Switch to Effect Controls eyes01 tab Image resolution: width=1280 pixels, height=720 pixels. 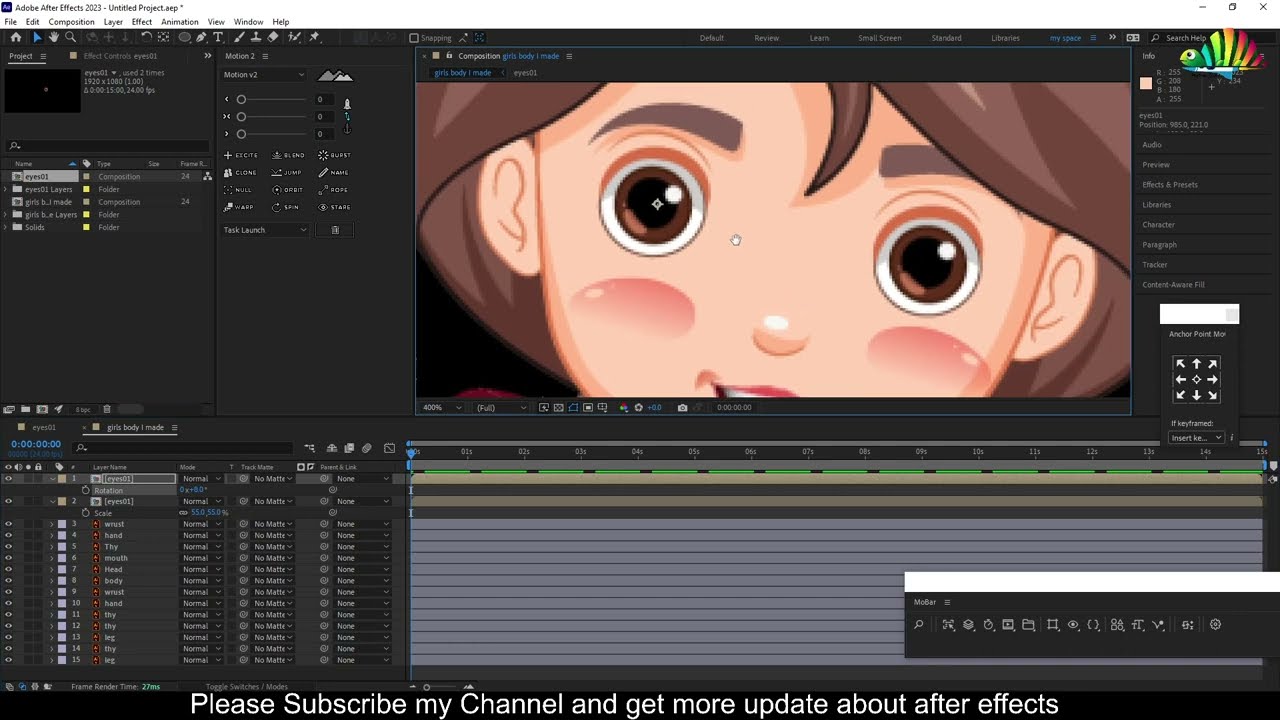(x=120, y=56)
